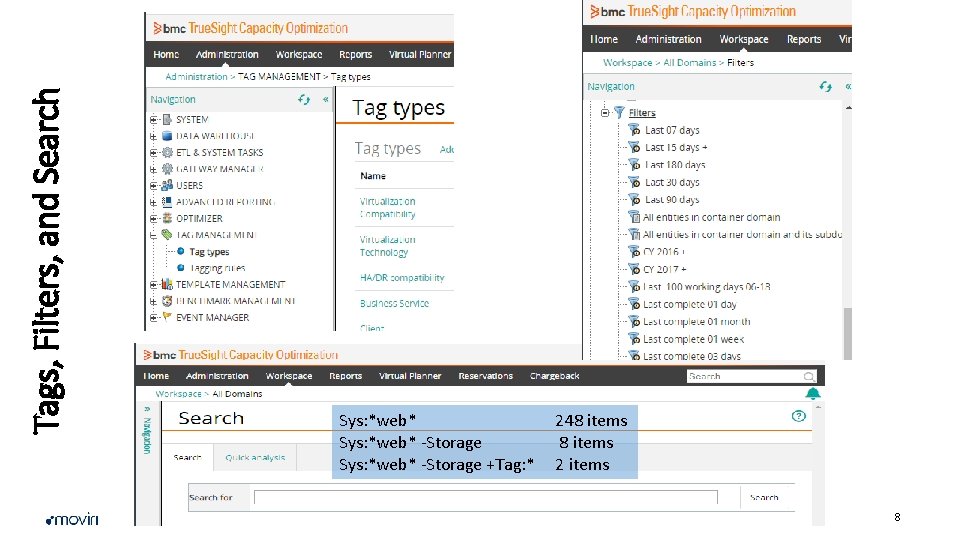Open notifications bell icon in Search window

tap(812, 394)
